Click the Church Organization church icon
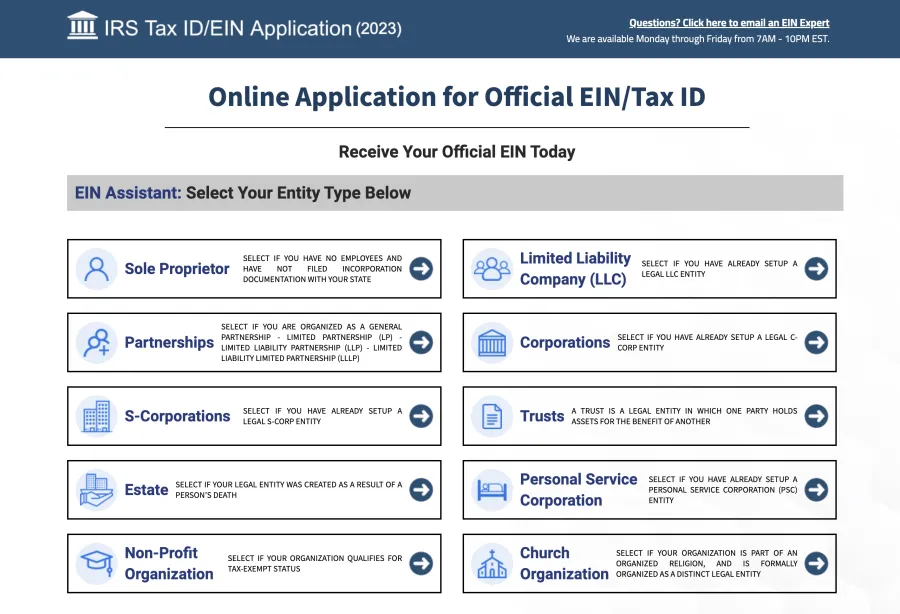This screenshot has width=900, height=614. tap(492, 564)
